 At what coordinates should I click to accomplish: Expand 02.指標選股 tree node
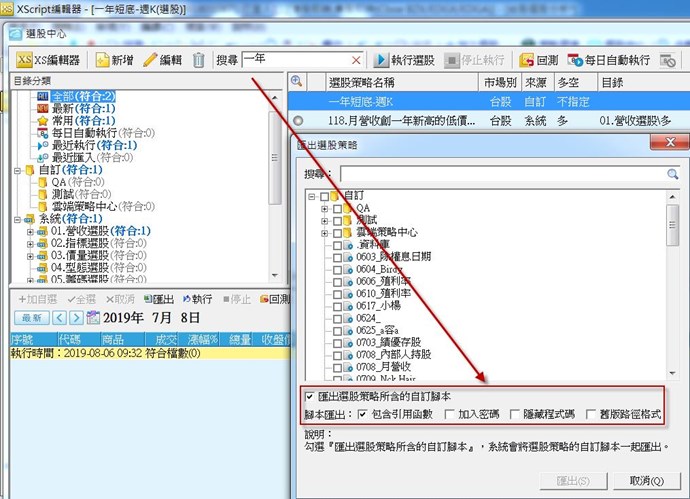30,244
